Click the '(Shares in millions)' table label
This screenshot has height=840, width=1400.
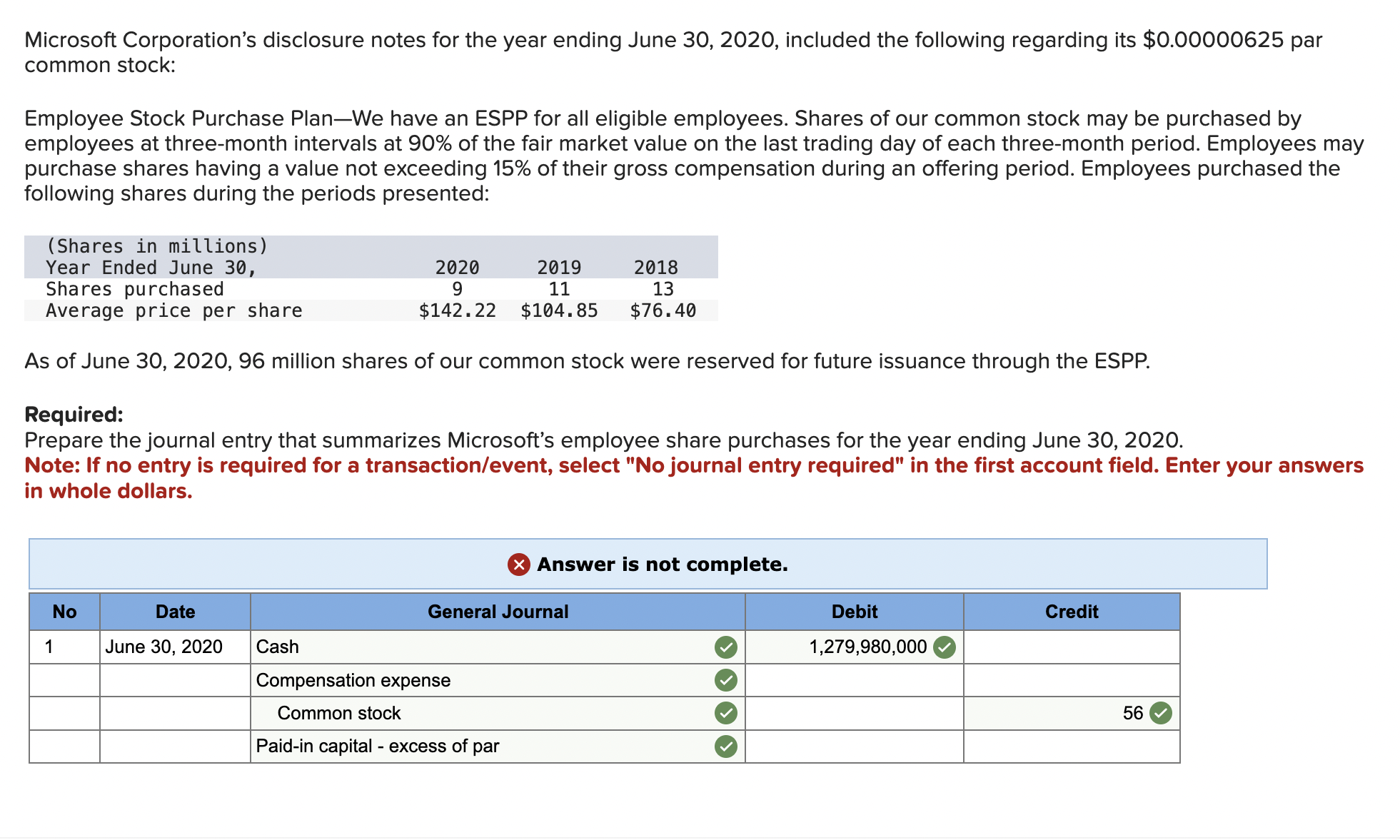pos(157,246)
